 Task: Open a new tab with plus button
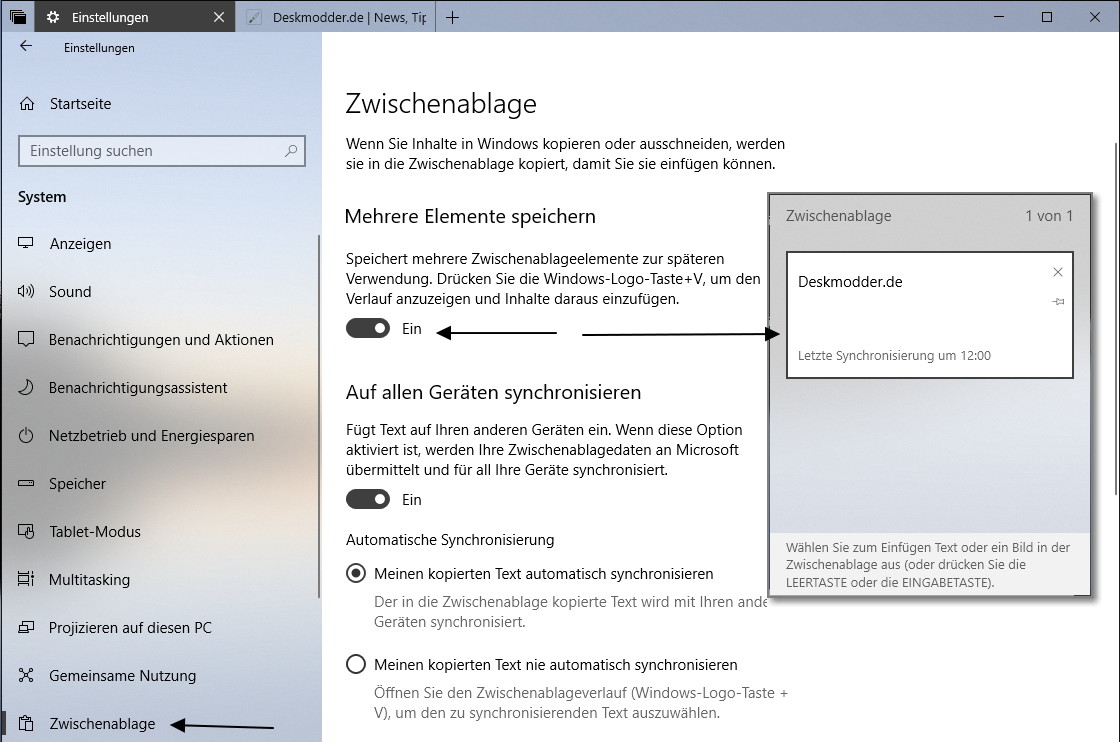(452, 17)
